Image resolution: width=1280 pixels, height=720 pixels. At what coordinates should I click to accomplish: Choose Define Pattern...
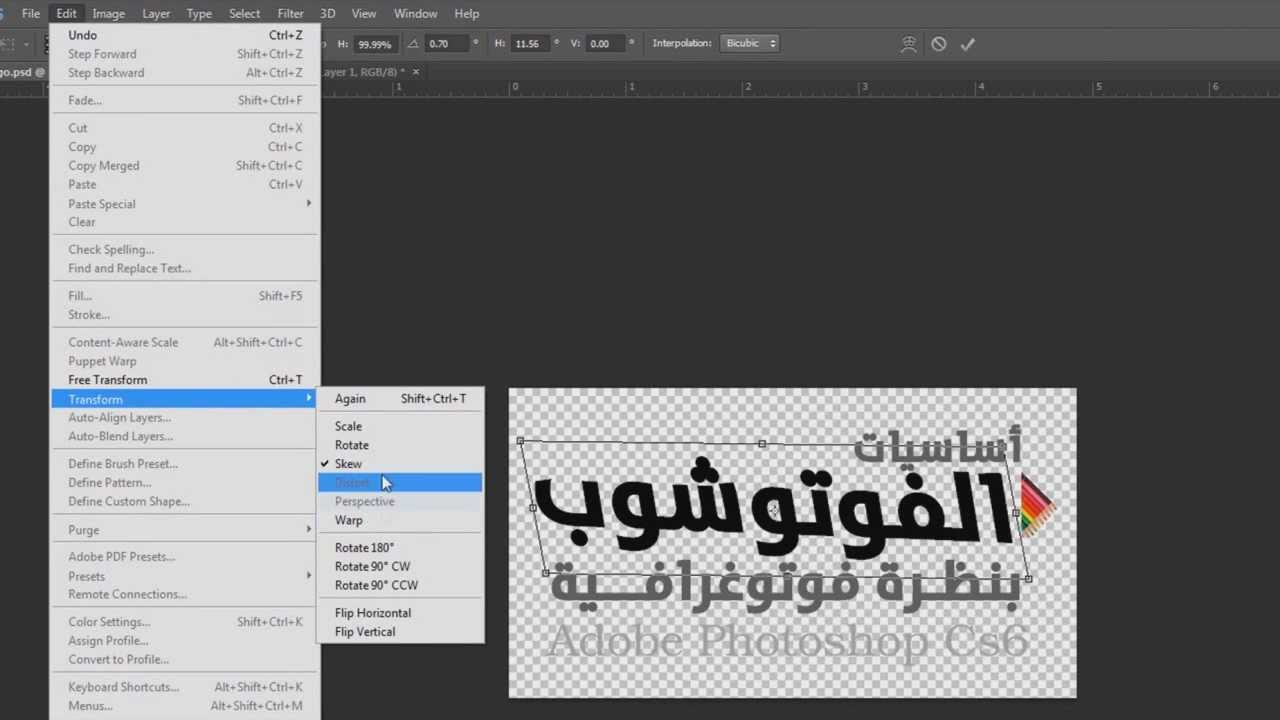(x=185, y=483)
